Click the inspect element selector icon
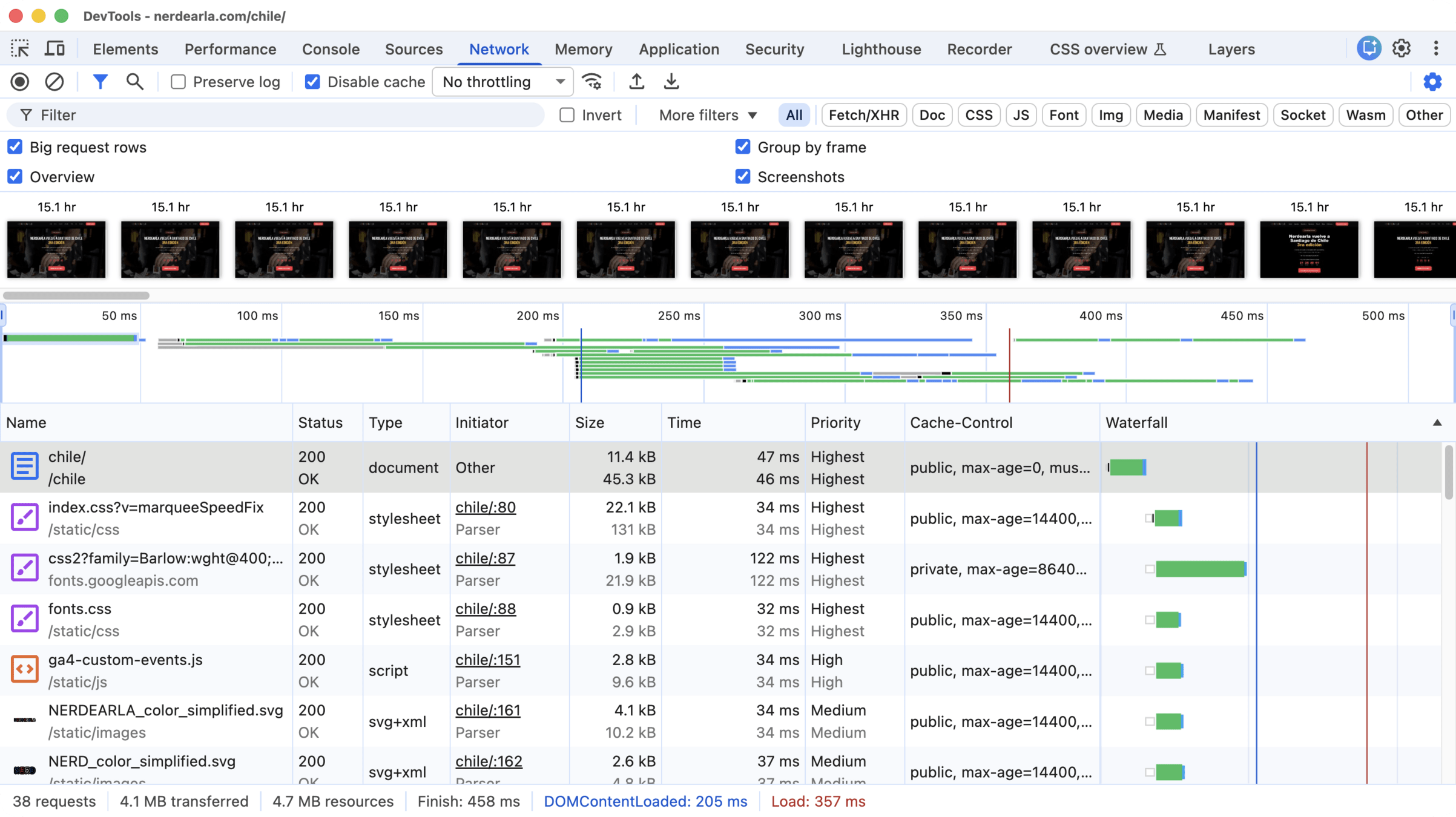This screenshot has height=817, width=1456. point(20,48)
